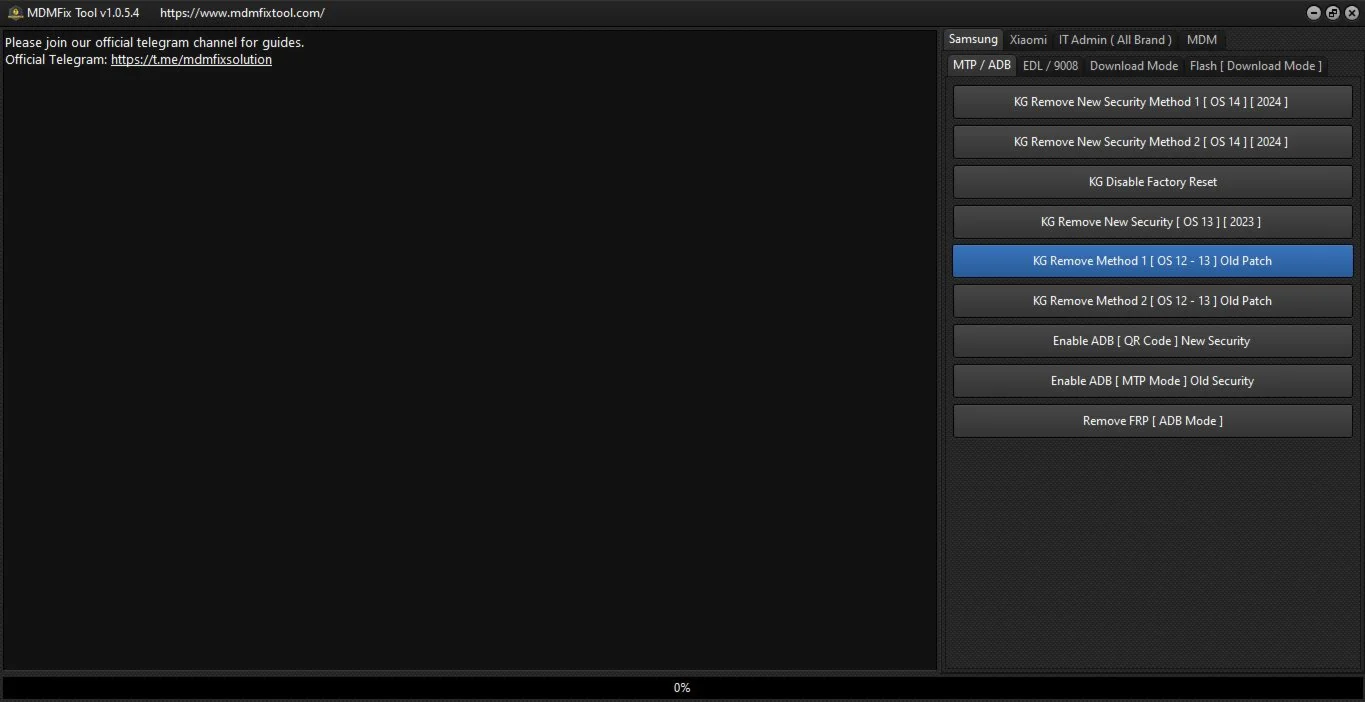Click the 0% progress bar
Viewport: 1365px width, 702px height.
[x=682, y=688]
